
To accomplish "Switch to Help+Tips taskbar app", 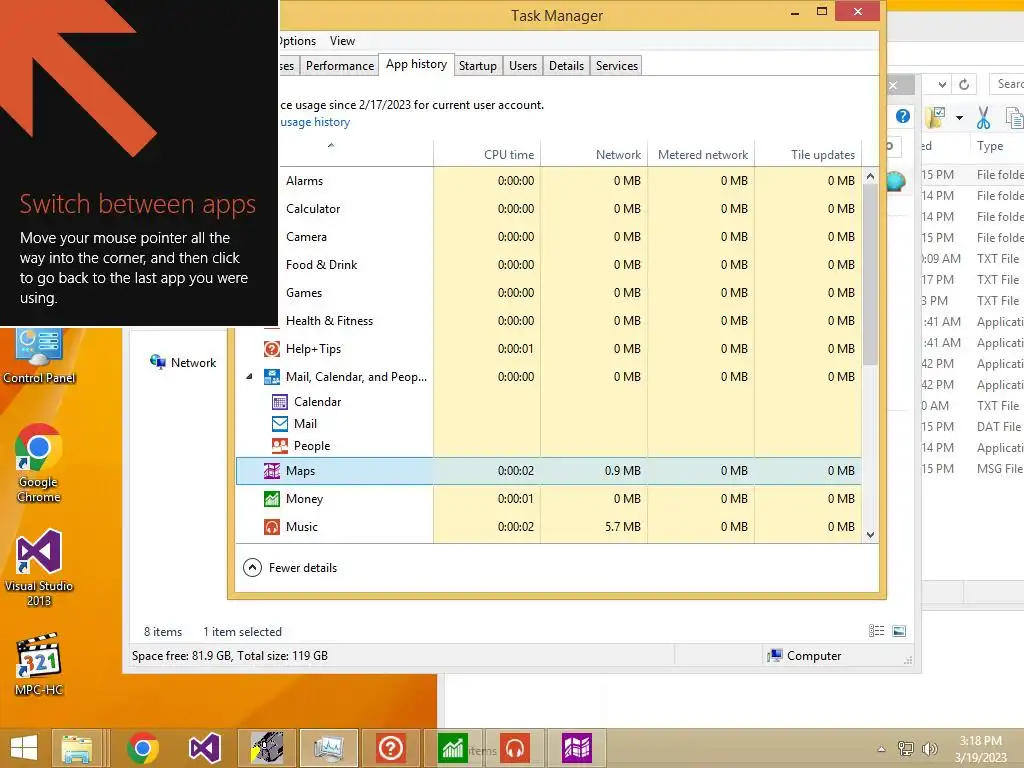I will click(391, 748).
